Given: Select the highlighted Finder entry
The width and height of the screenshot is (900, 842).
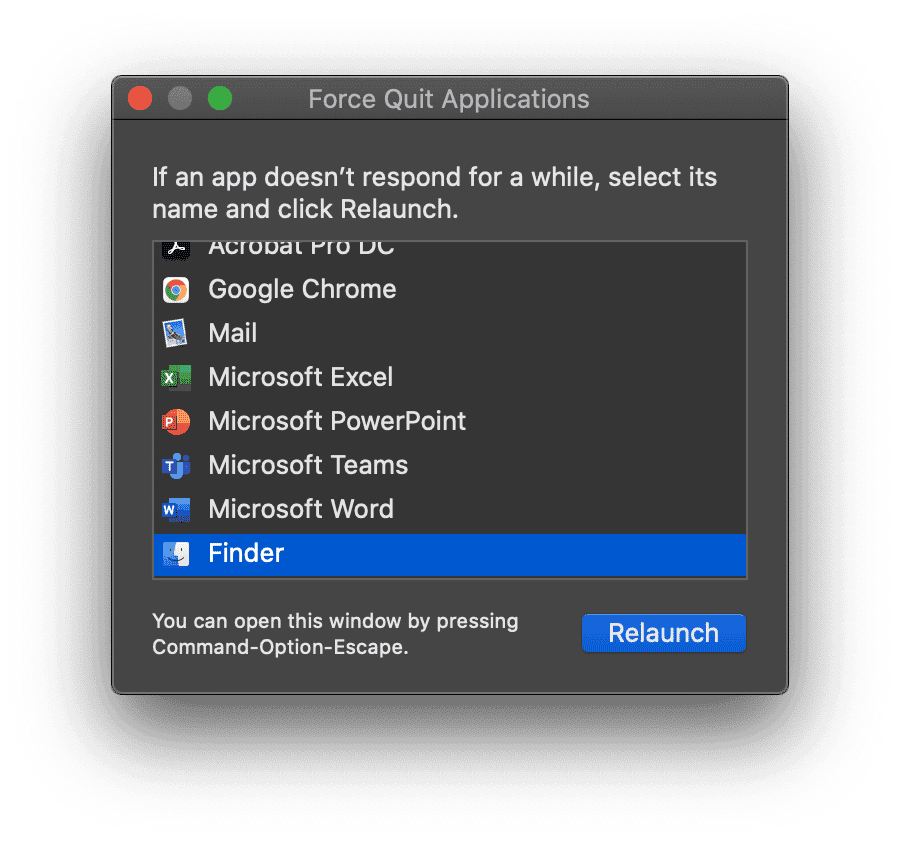Looking at the screenshot, I should pos(246,553).
